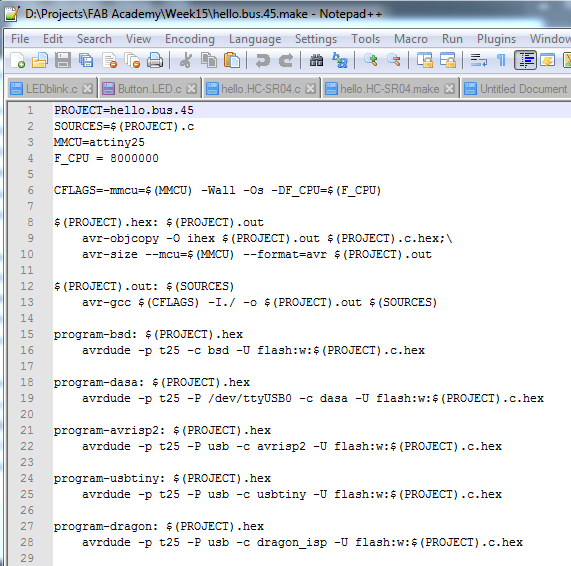Image resolution: width=571 pixels, height=566 pixels.
Task: Switch to the Button.LED.c tab
Action: [x=149, y=89]
